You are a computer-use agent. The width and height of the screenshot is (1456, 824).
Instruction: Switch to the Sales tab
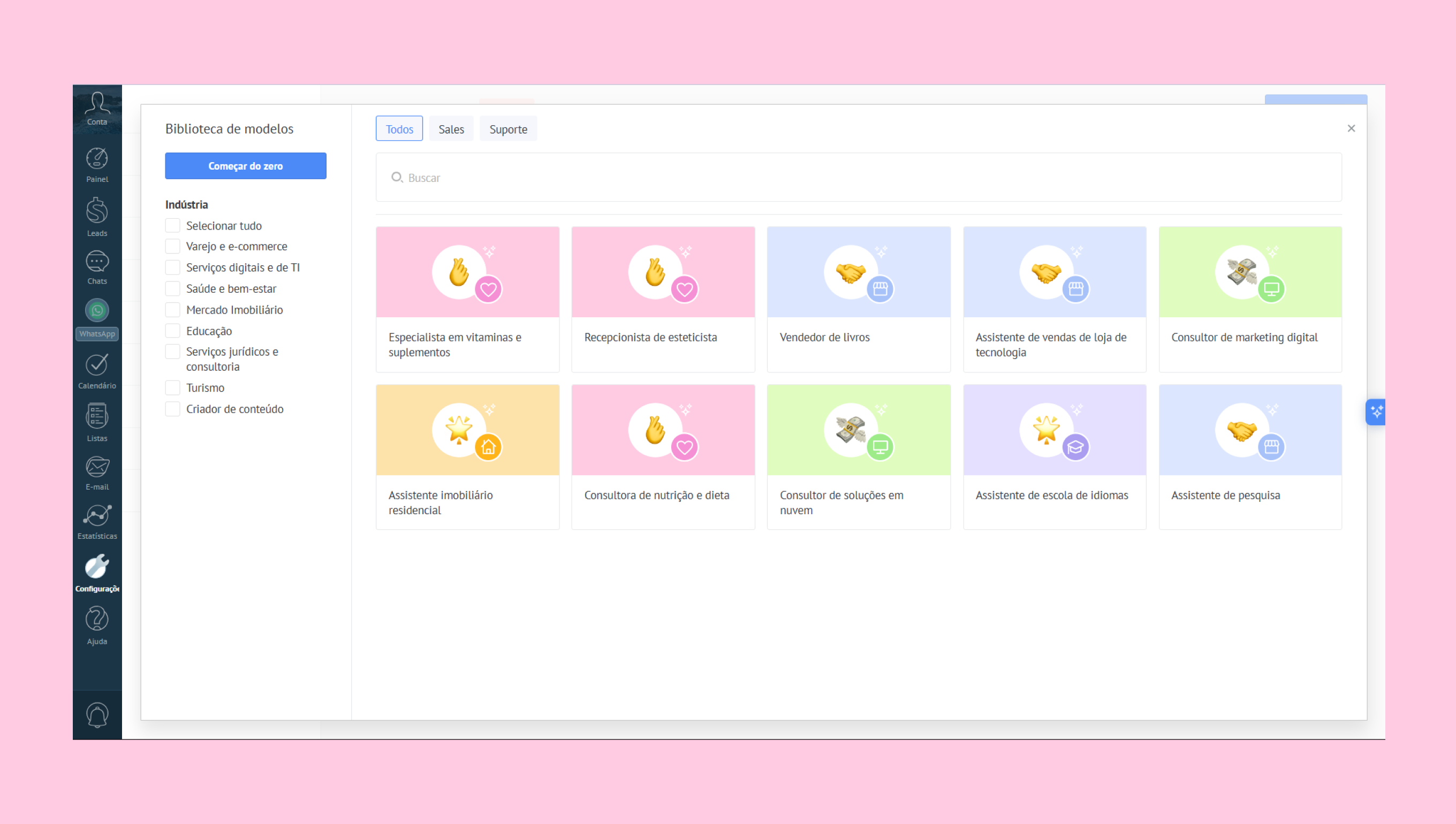tap(451, 129)
